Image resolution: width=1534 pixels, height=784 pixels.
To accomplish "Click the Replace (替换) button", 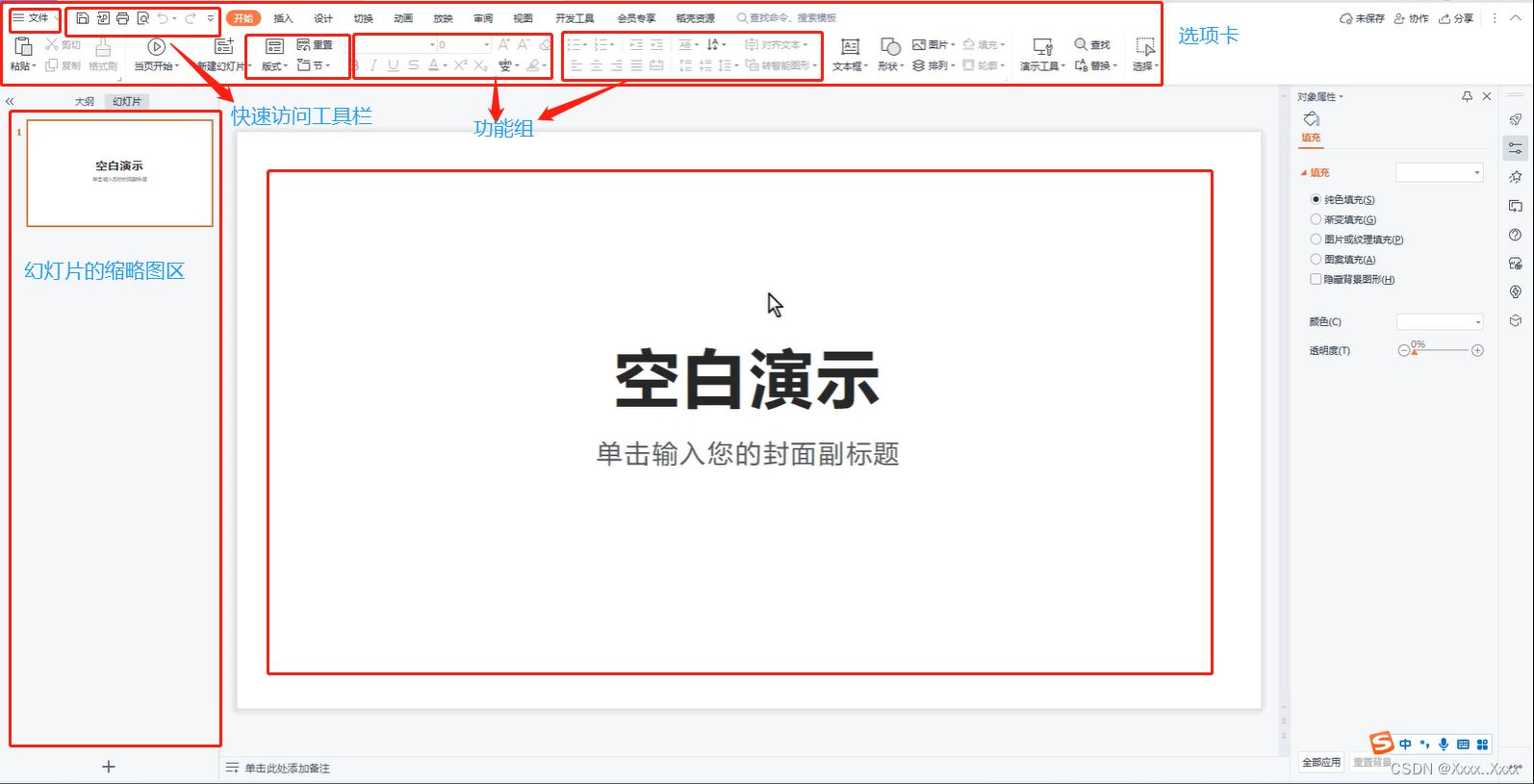I will tap(1095, 65).
